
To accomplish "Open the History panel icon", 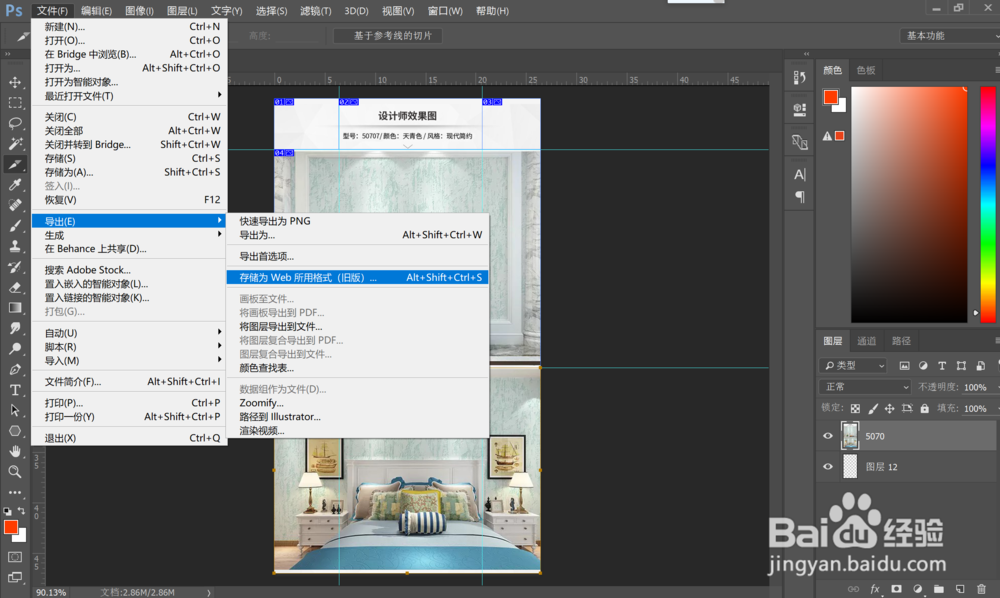I will click(799, 77).
